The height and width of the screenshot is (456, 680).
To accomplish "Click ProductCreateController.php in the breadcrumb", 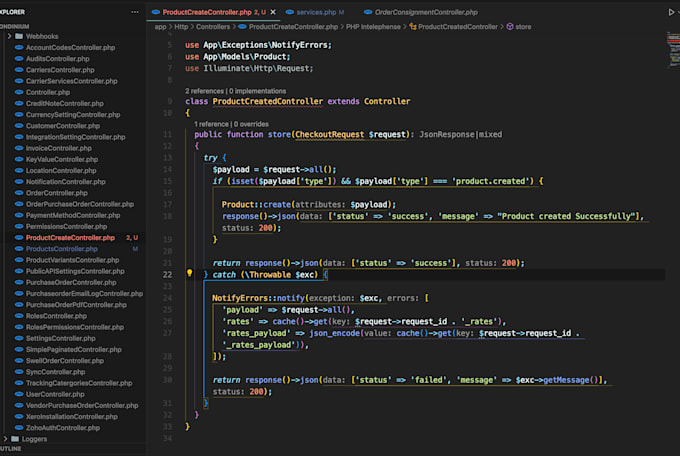I will [288, 27].
